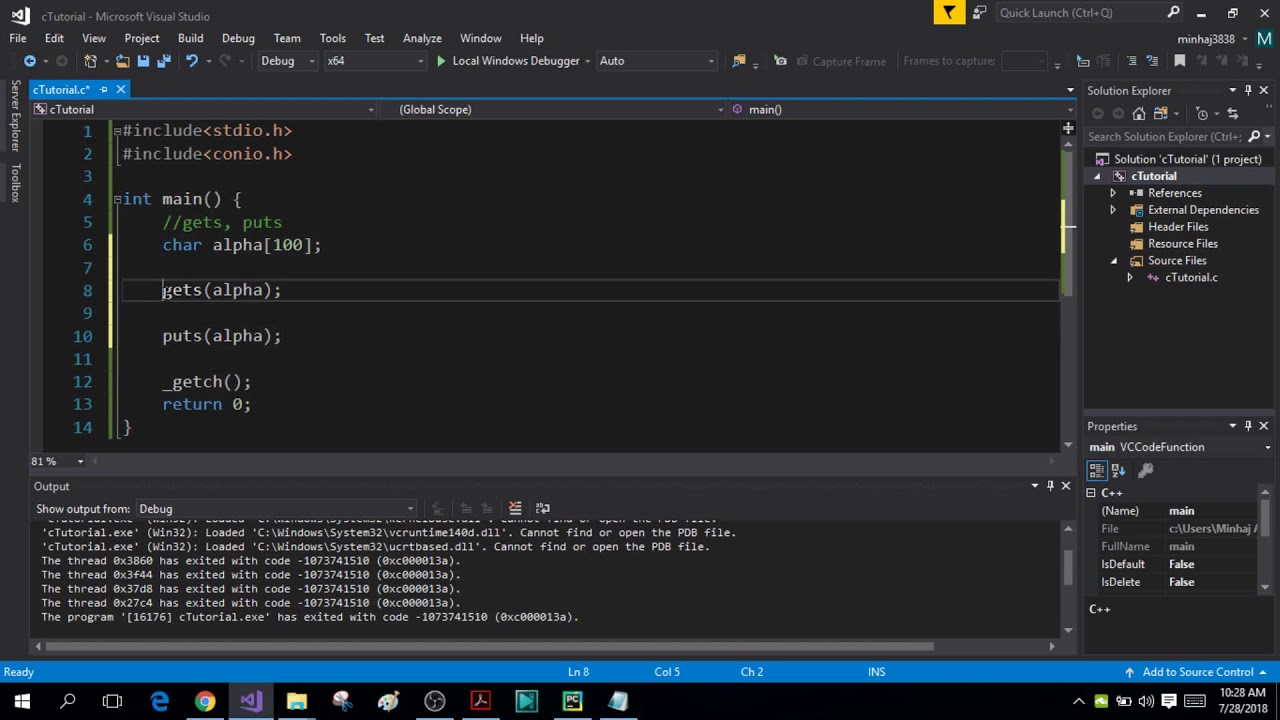Collapse the Source Files folder node
Screen dimensions: 1280x720
(x=1113, y=261)
